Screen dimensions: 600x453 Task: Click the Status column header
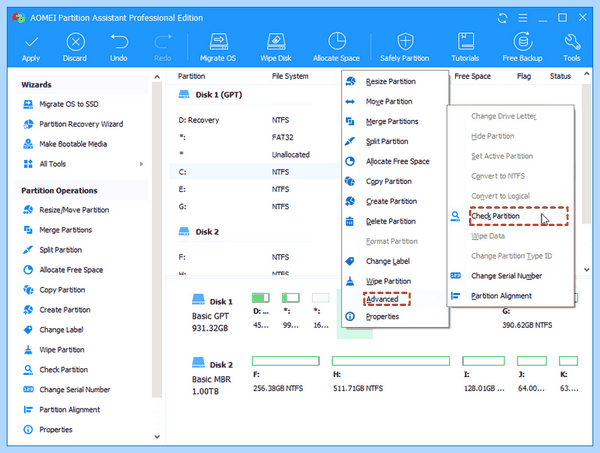click(x=560, y=76)
